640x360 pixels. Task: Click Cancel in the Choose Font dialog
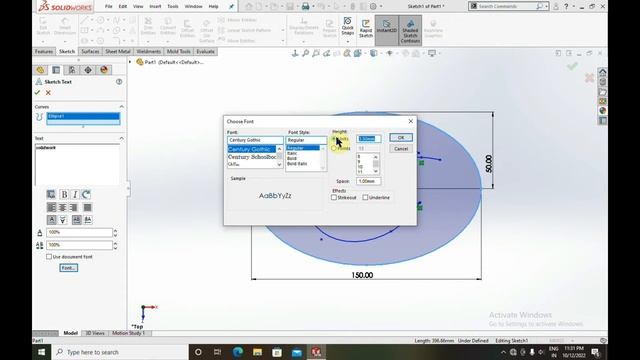click(x=401, y=149)
